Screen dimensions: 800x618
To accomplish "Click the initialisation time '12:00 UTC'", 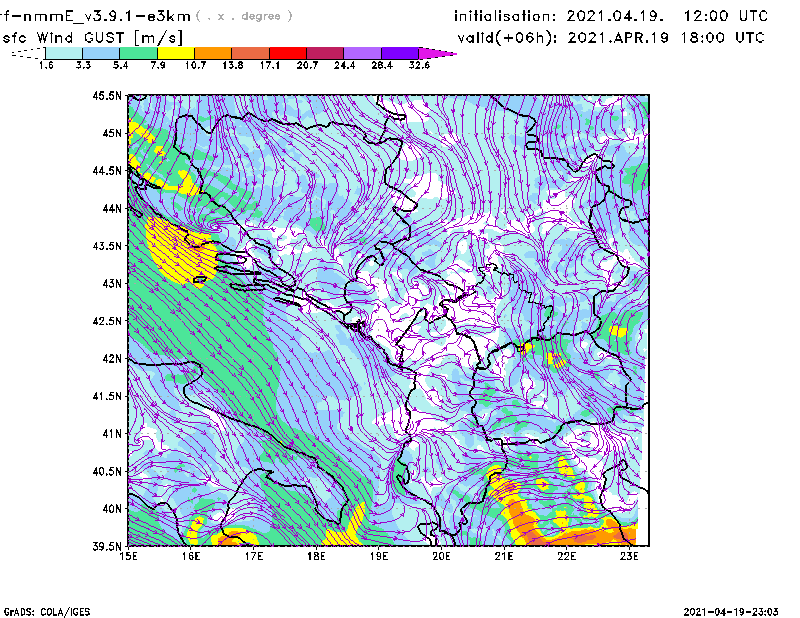I will 726,16.
